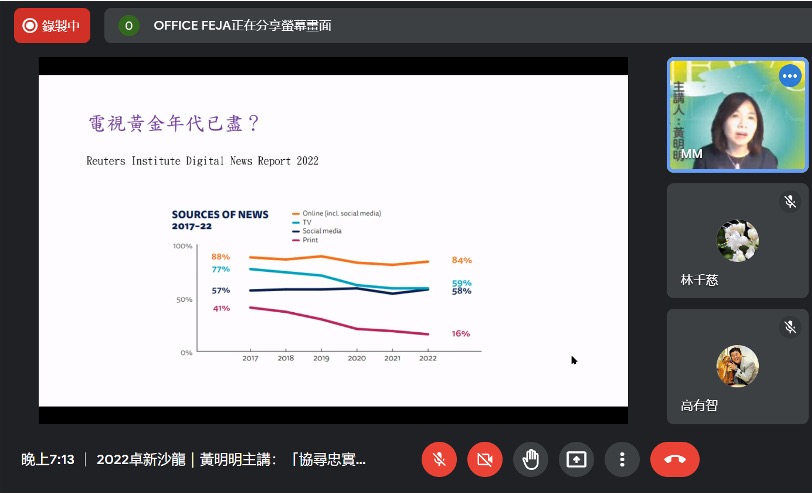
Task: Click the TV legend entry
Action: click(x=302, y=222)
